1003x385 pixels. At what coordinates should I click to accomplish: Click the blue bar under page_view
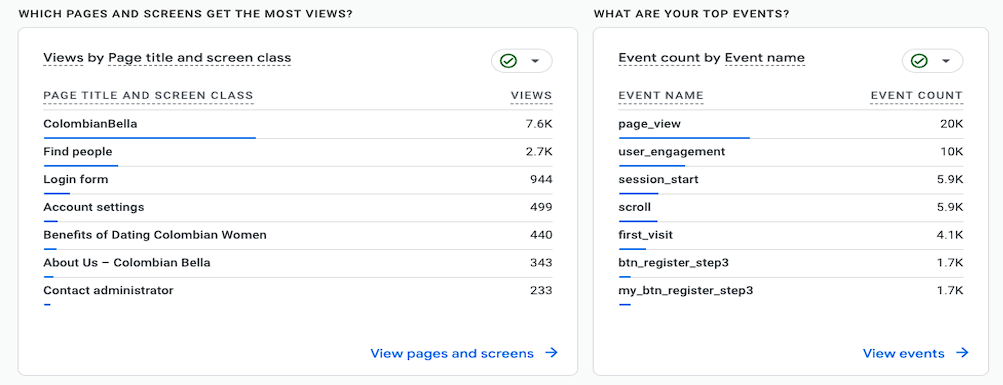click(x=684, y=138)
